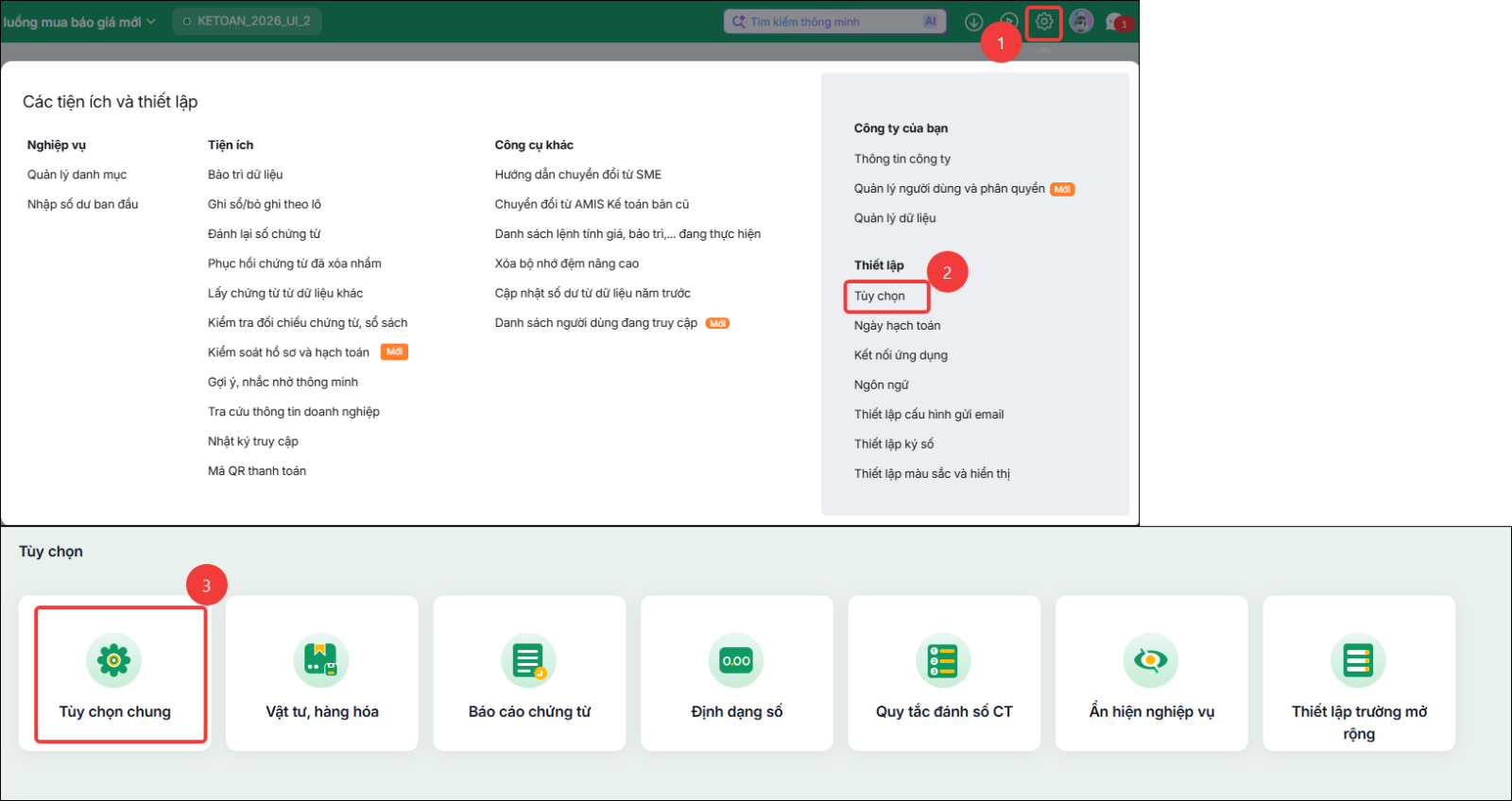Click the Ẩn hiện nghiệp vụ eye icon
The height and width of the screenshot is (801, 1512).
tap(1151, 660)
